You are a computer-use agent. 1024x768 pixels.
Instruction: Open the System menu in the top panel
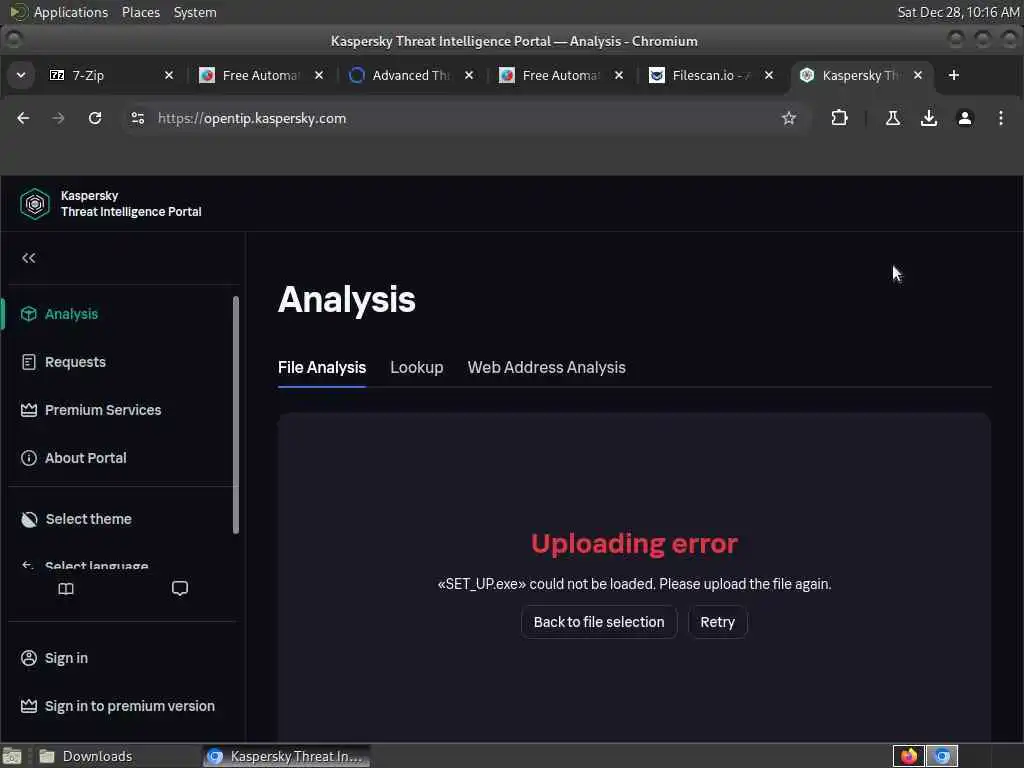[x=195, y=12]
